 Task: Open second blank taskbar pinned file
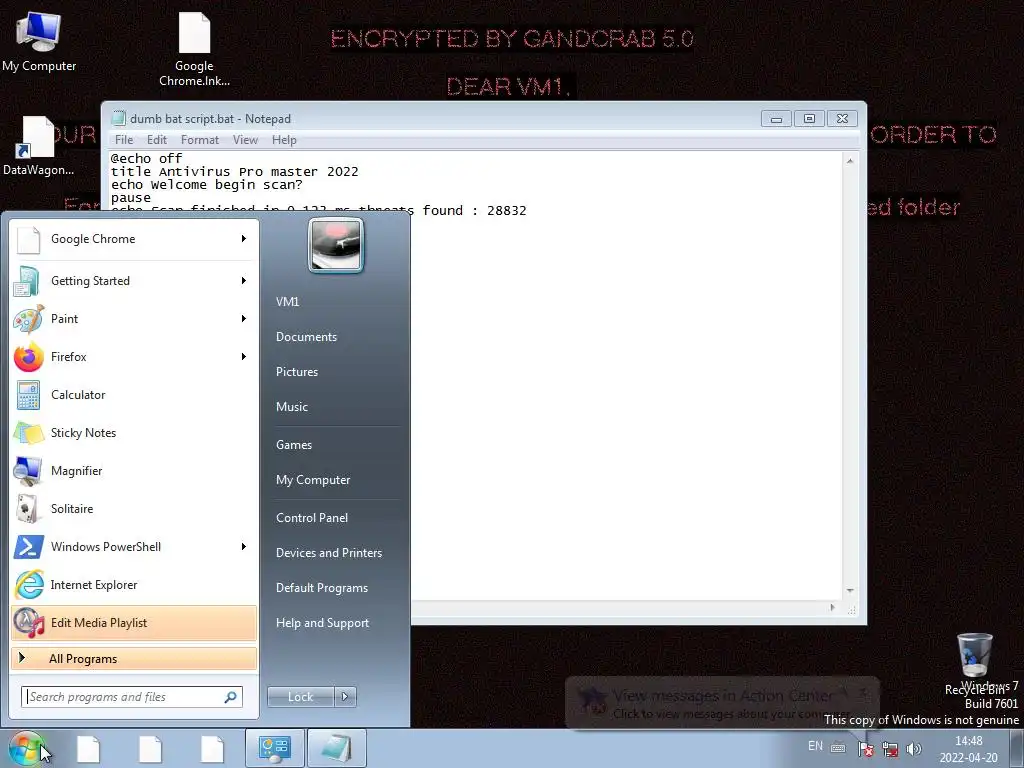click(150, 748)
